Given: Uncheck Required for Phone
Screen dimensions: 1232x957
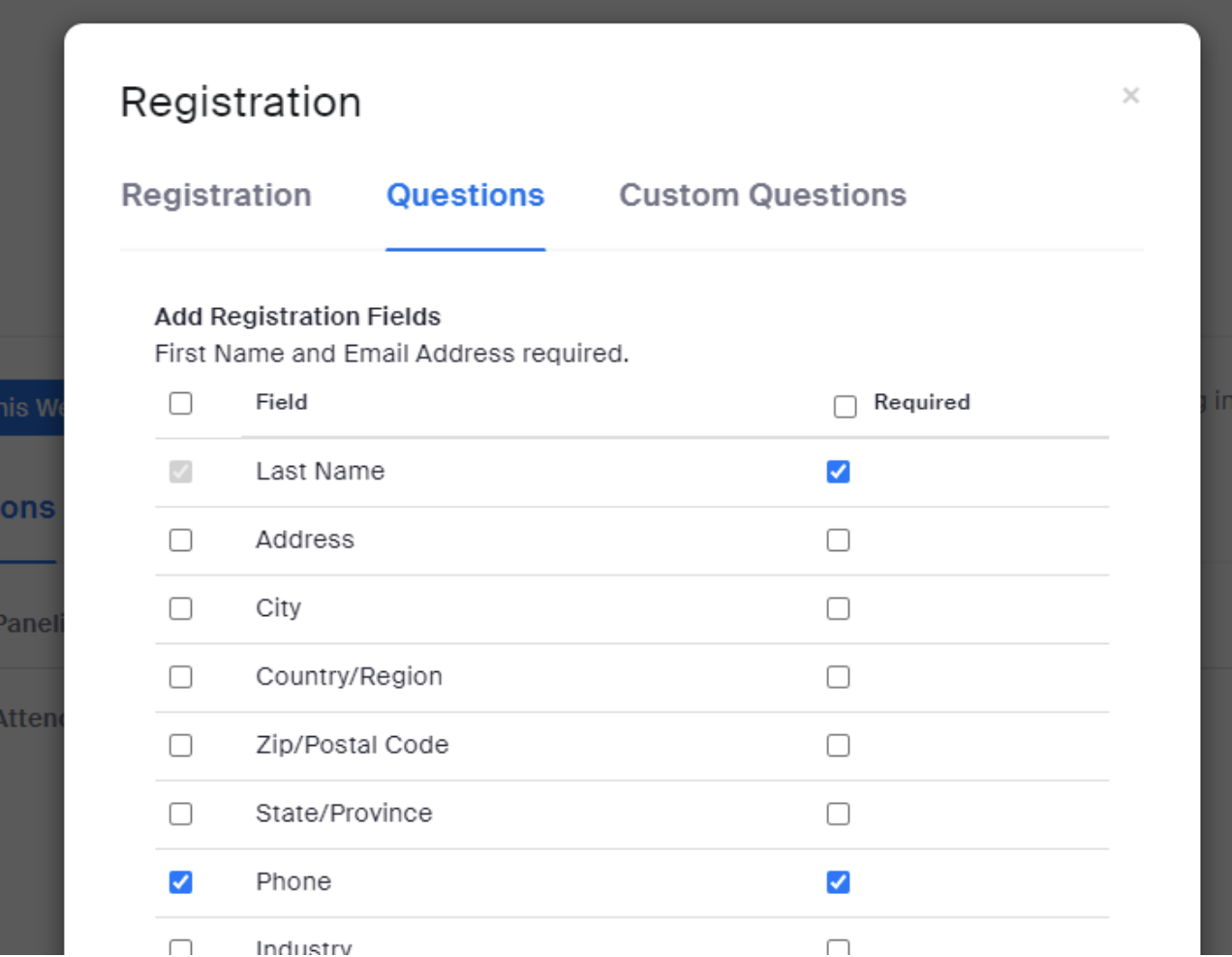Looking at the screenshot, I should pyautogui.click(x=839, y=882).
